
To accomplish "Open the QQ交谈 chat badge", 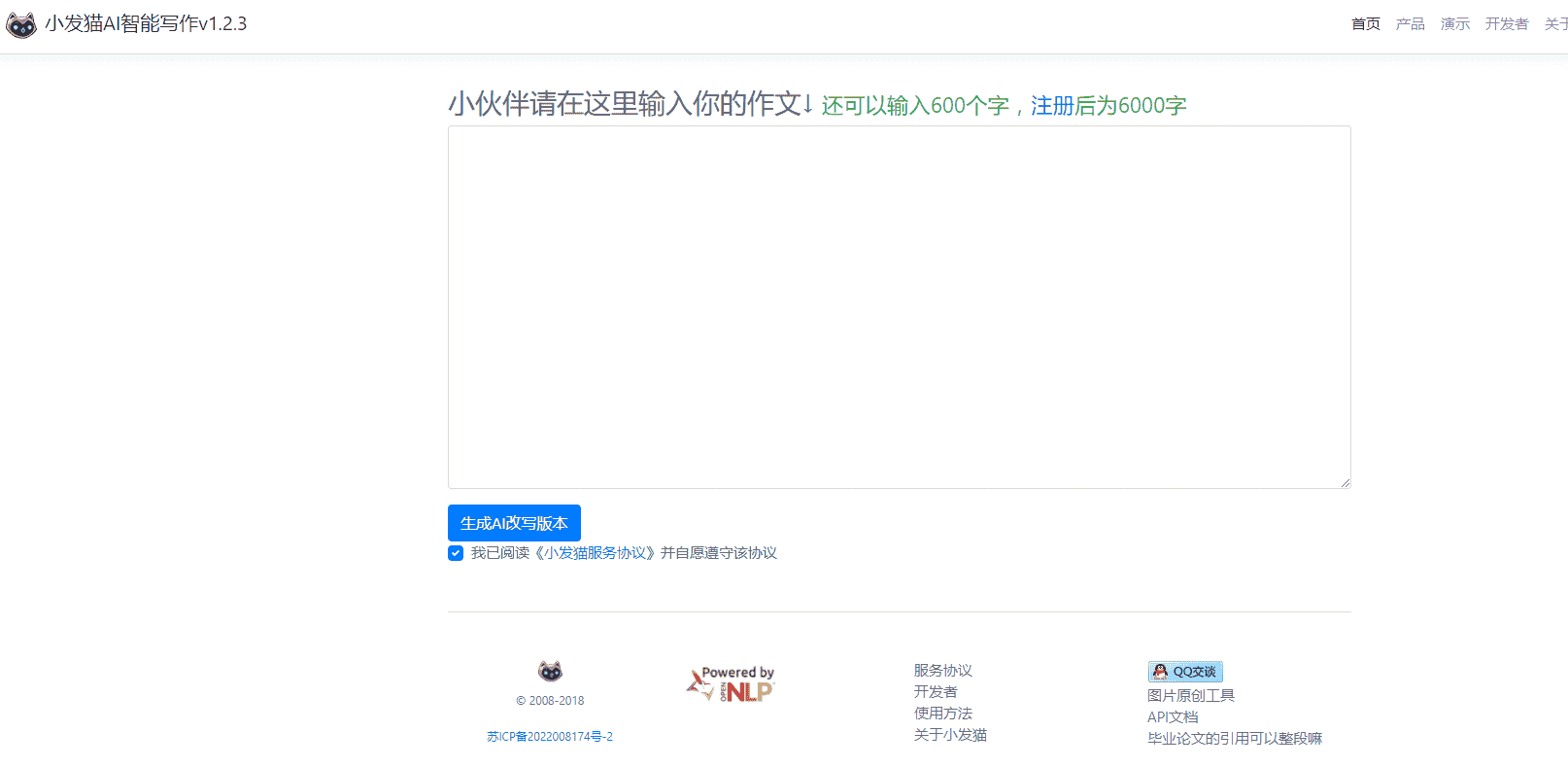I will [1185, 672].
